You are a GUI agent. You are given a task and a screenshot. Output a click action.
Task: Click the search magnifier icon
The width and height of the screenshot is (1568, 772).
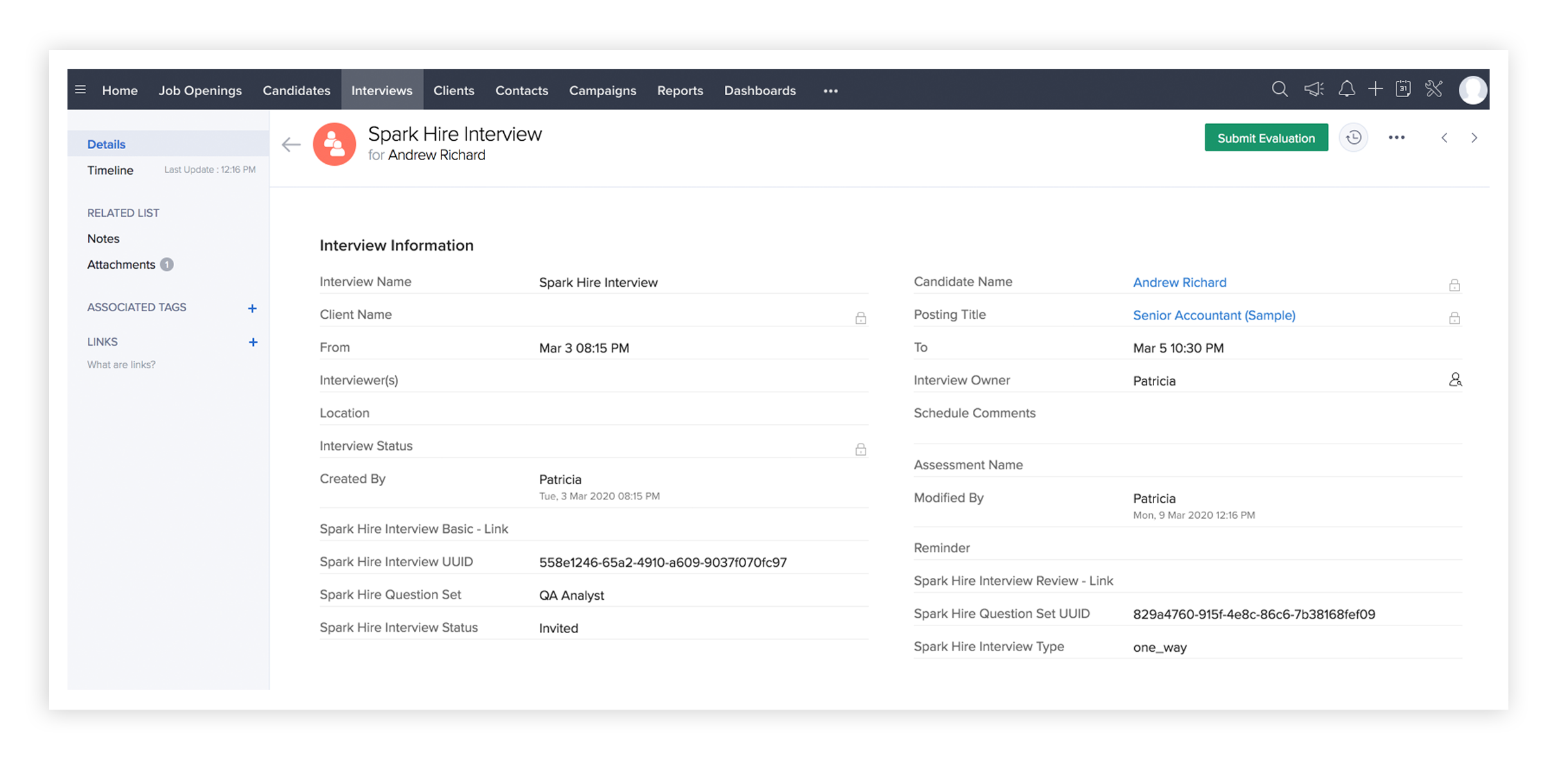(1279, 89)
